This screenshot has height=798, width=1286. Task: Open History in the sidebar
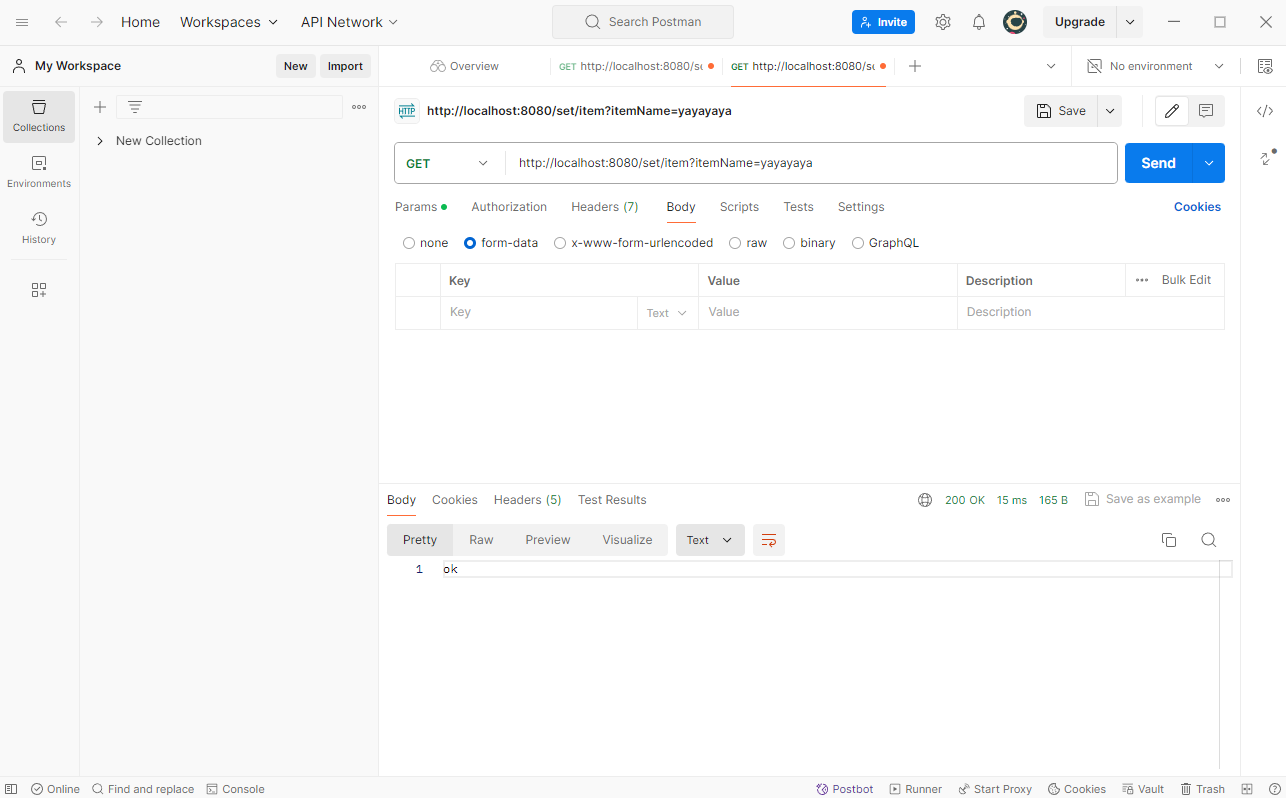coord(39,228)
